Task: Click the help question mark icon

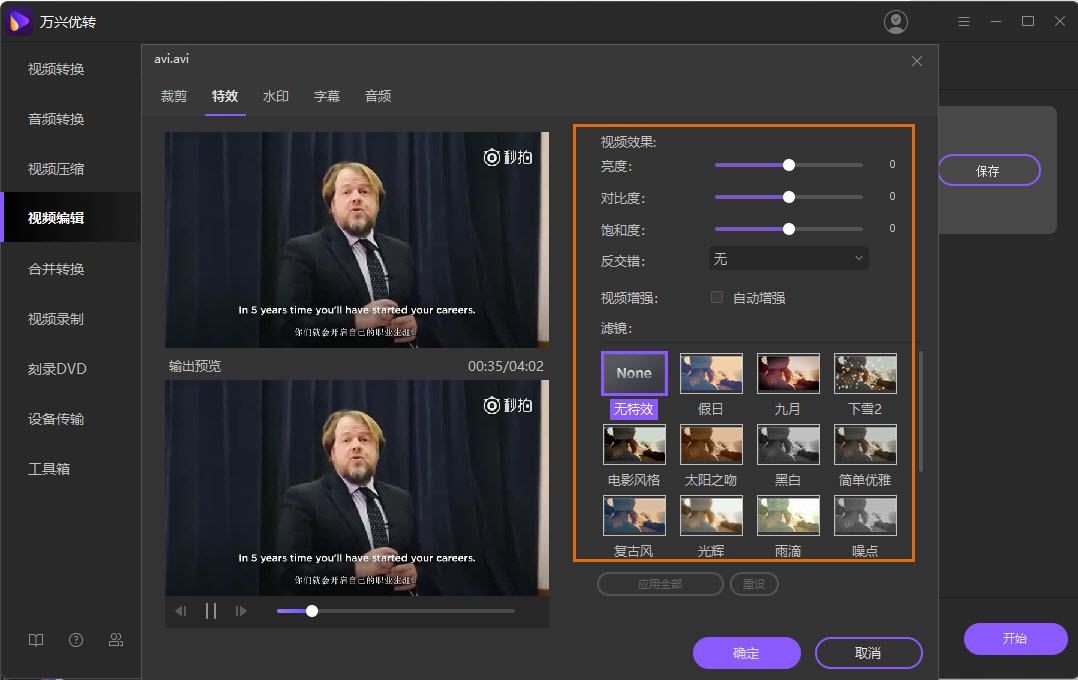Action: point(76,640)
